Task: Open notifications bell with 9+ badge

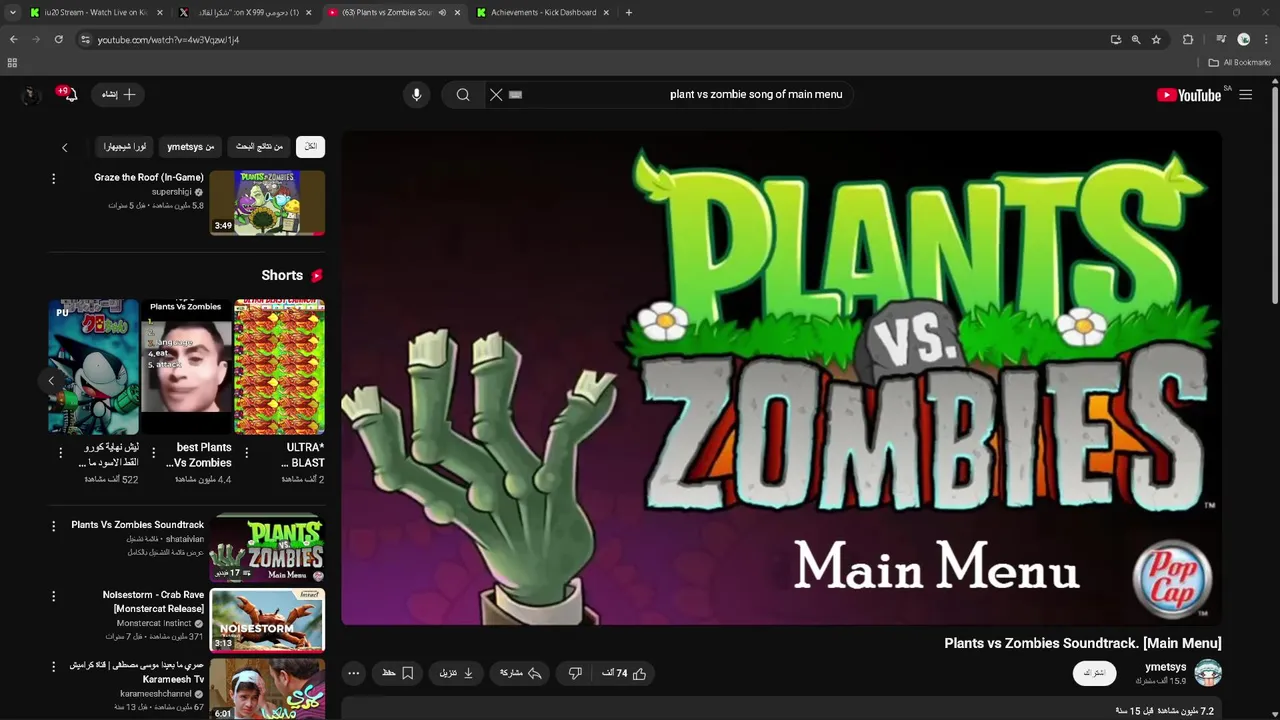Action: tap(69, 94)
